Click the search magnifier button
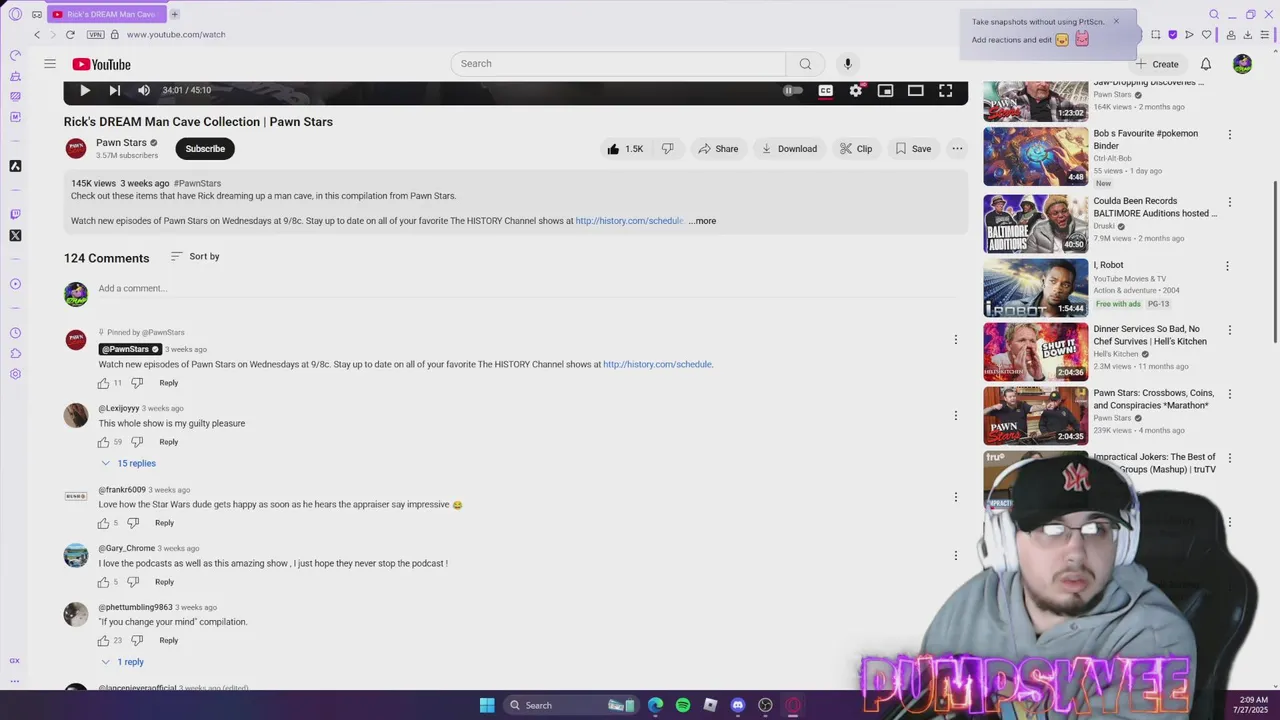Viewport: 1280px width, 720px height. pyautogui.click(x=805, y=64)
